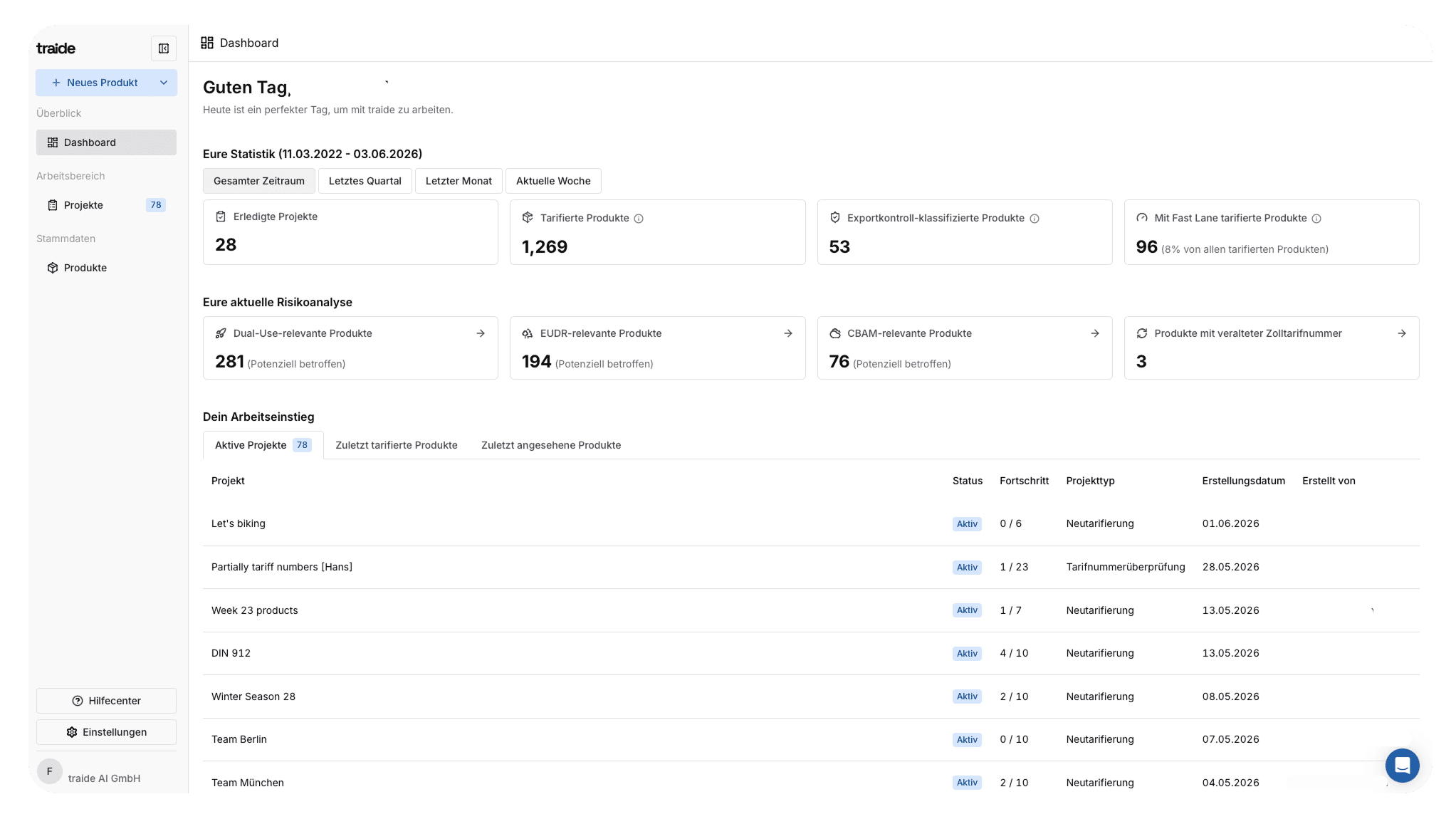Click the veraltete Zolltarifnummer refresh icon
The image size is (1456, 814).
(1142, 333)
